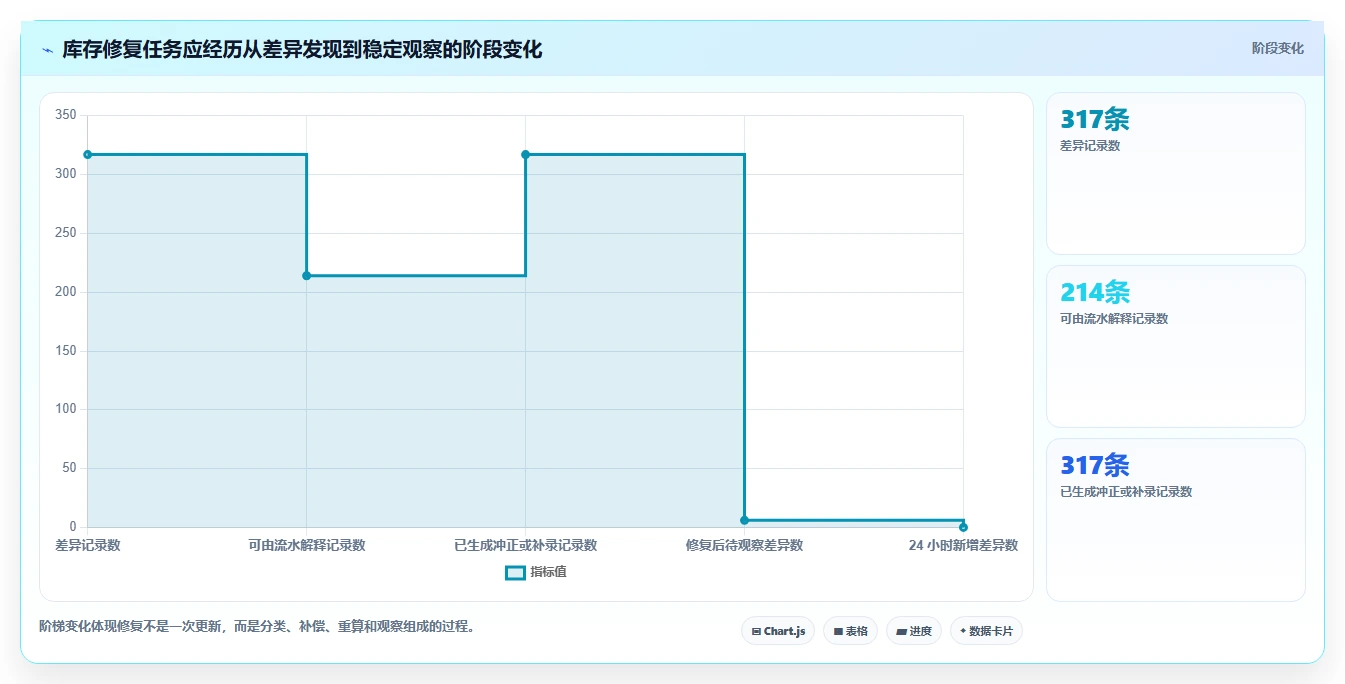Screen dimensions: 1345x684
Task: Click the 250 y-axis tick label
Action: click(x=66, y=233)
